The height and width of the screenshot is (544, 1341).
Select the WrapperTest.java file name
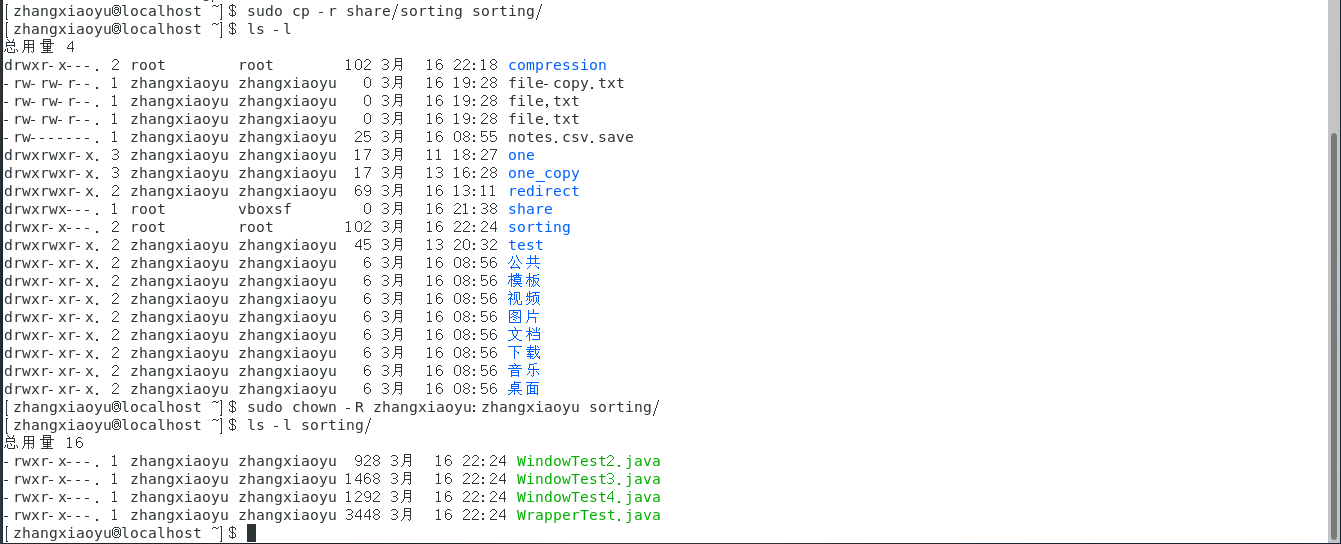coord(588,515)
